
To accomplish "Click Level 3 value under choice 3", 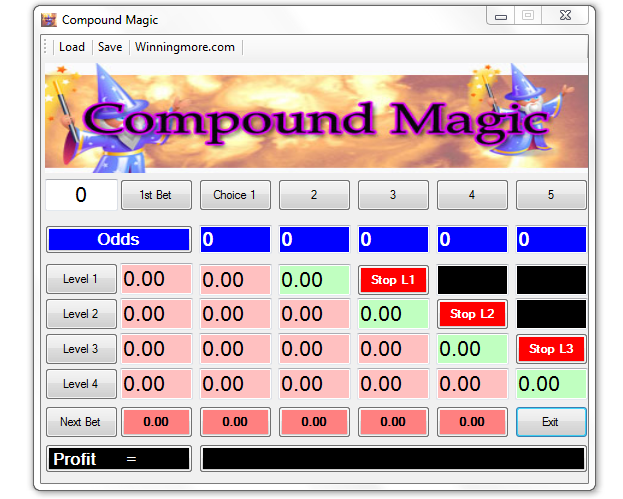I will pos(393,349).
